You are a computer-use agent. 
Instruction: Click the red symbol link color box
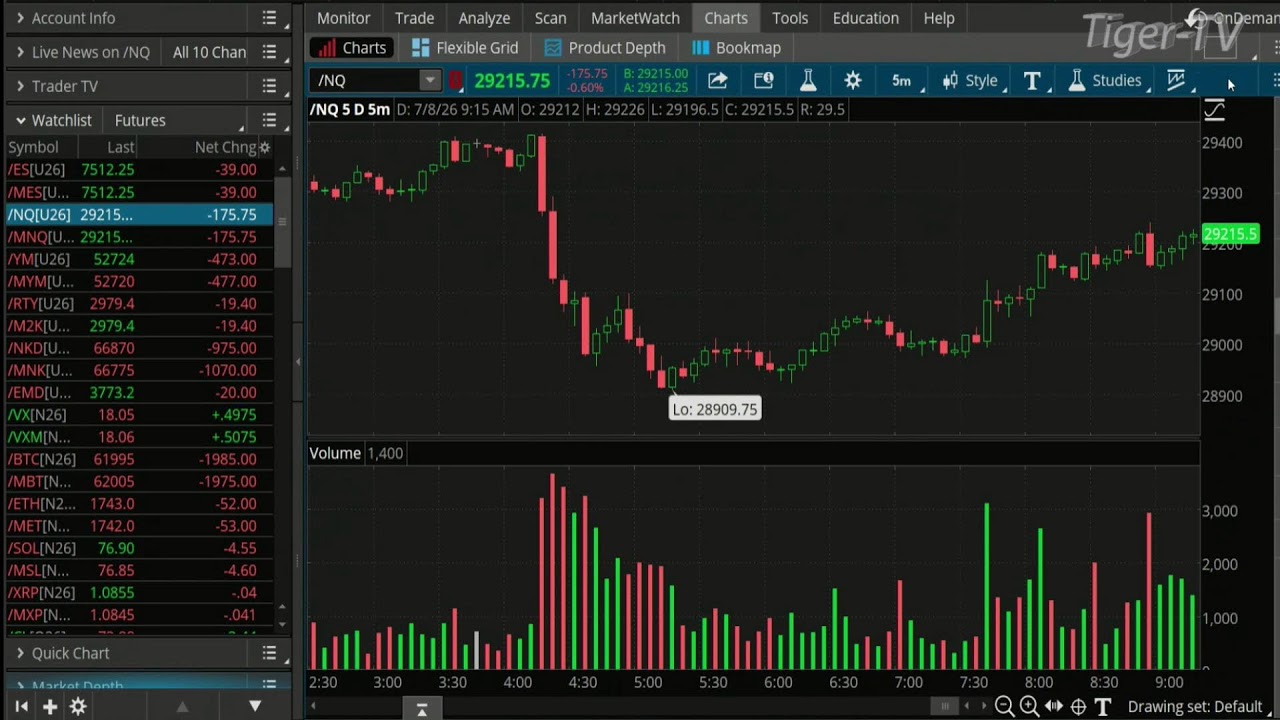(x=456, y=81)
